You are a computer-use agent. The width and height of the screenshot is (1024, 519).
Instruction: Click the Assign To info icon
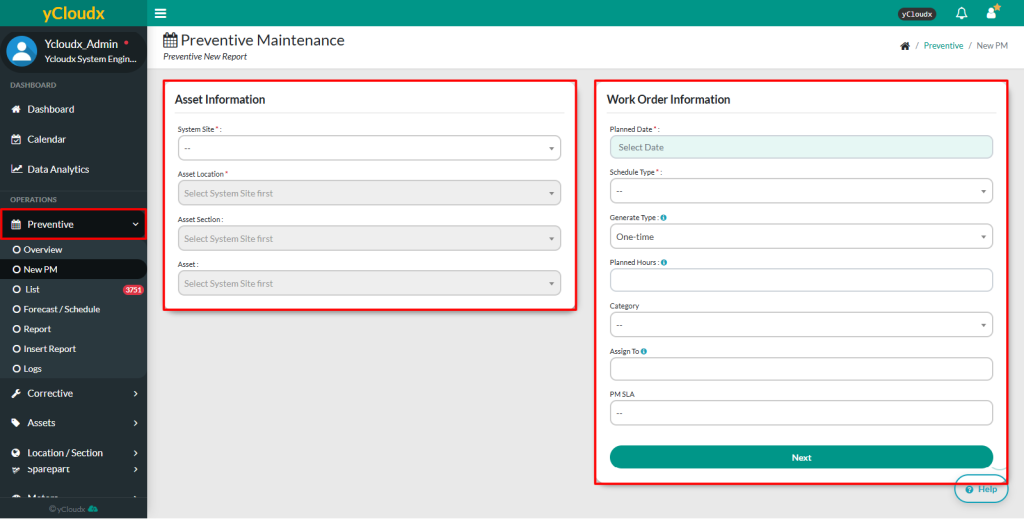[644, 351]
